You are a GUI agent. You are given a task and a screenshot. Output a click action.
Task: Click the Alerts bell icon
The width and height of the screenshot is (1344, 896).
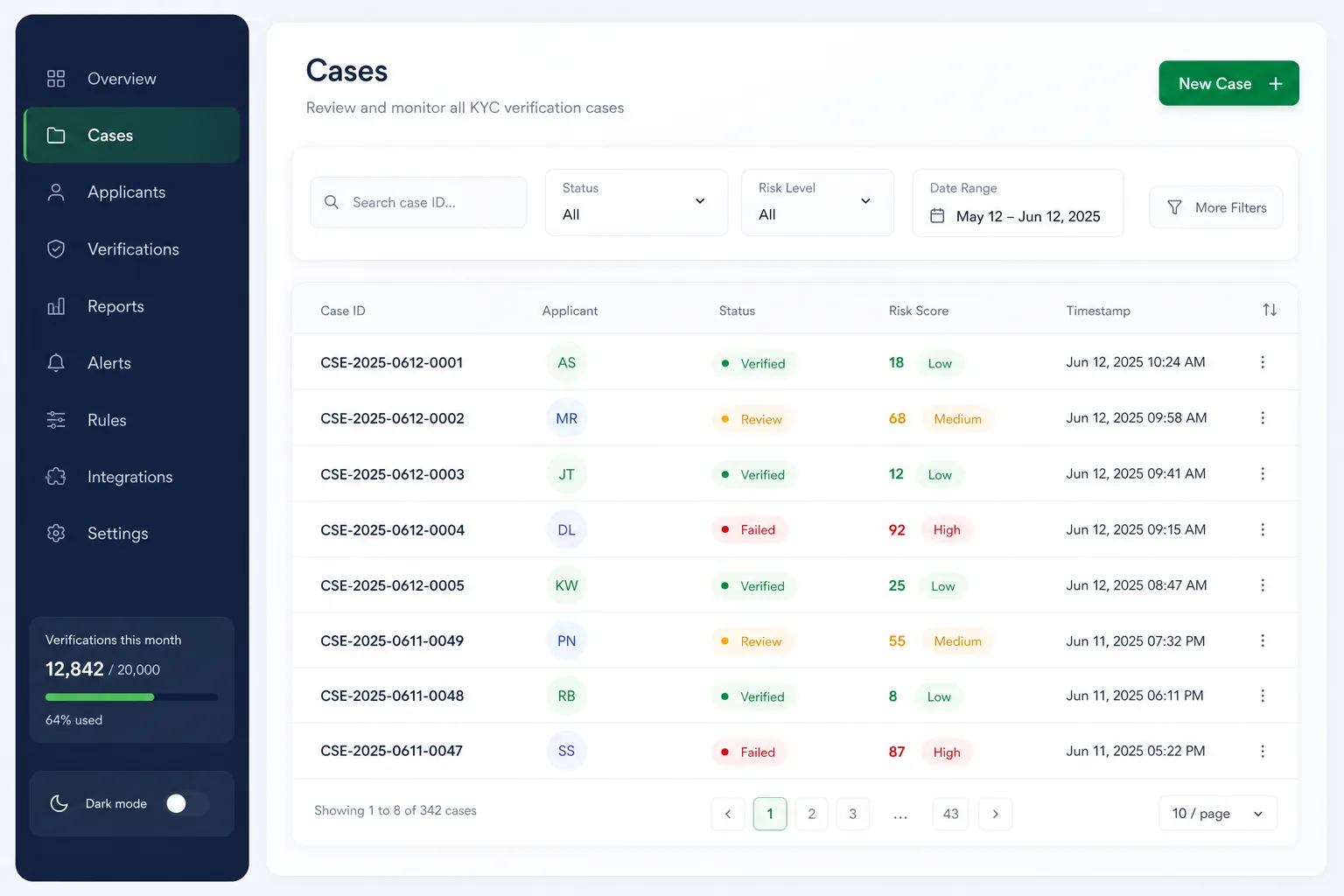point(56,363)
